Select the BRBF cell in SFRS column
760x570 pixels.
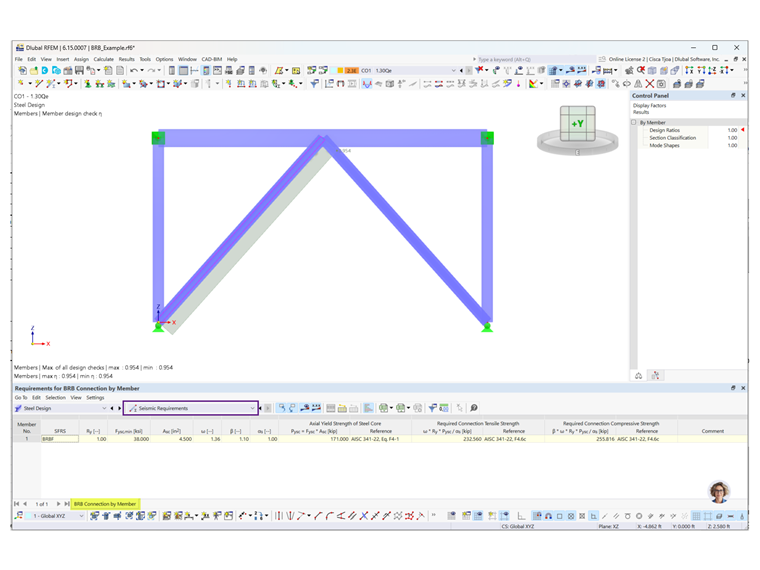click(x=60, y=439)
